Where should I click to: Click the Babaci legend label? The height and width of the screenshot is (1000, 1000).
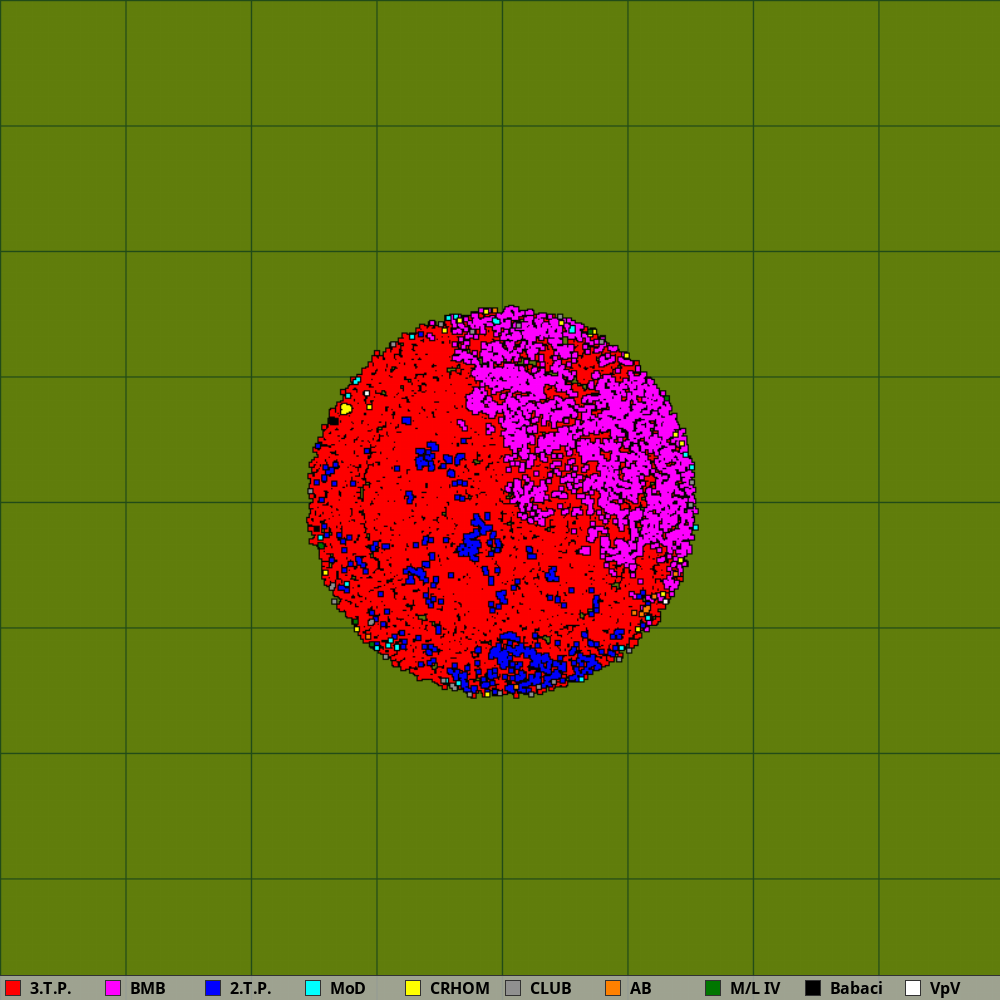[x=855, y=988]
